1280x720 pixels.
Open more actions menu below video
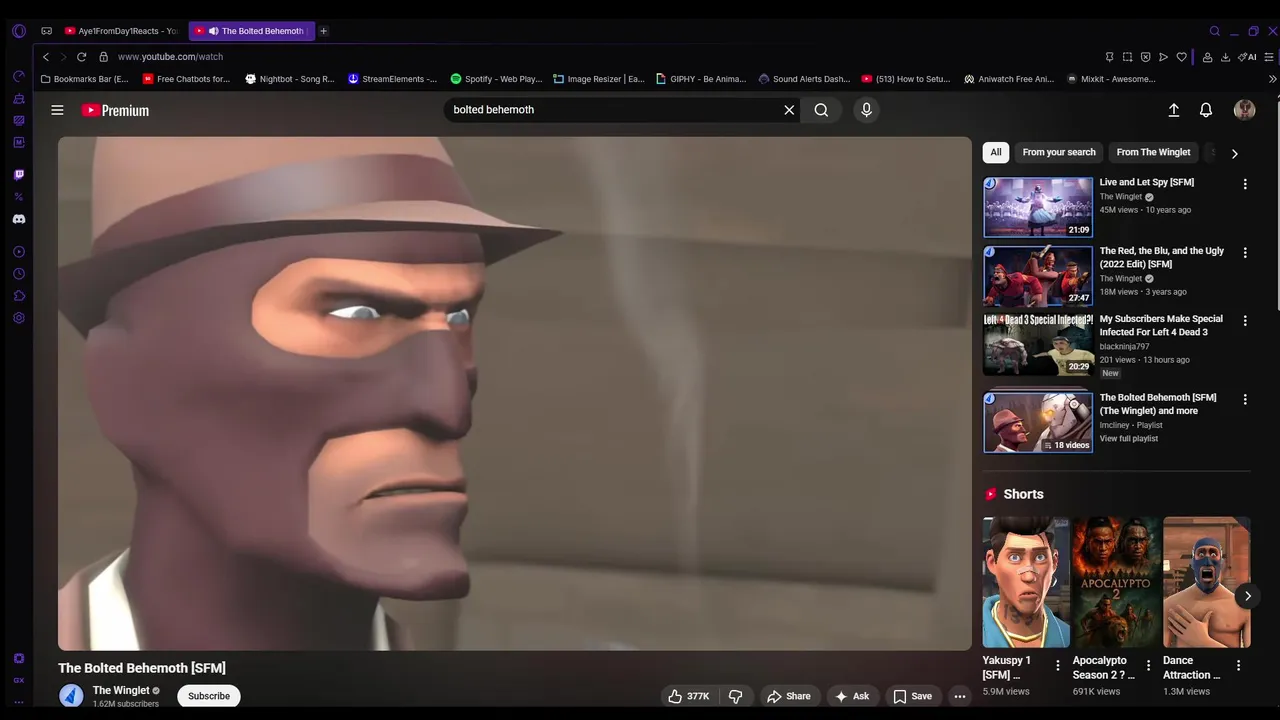click(x=960, y=696)
